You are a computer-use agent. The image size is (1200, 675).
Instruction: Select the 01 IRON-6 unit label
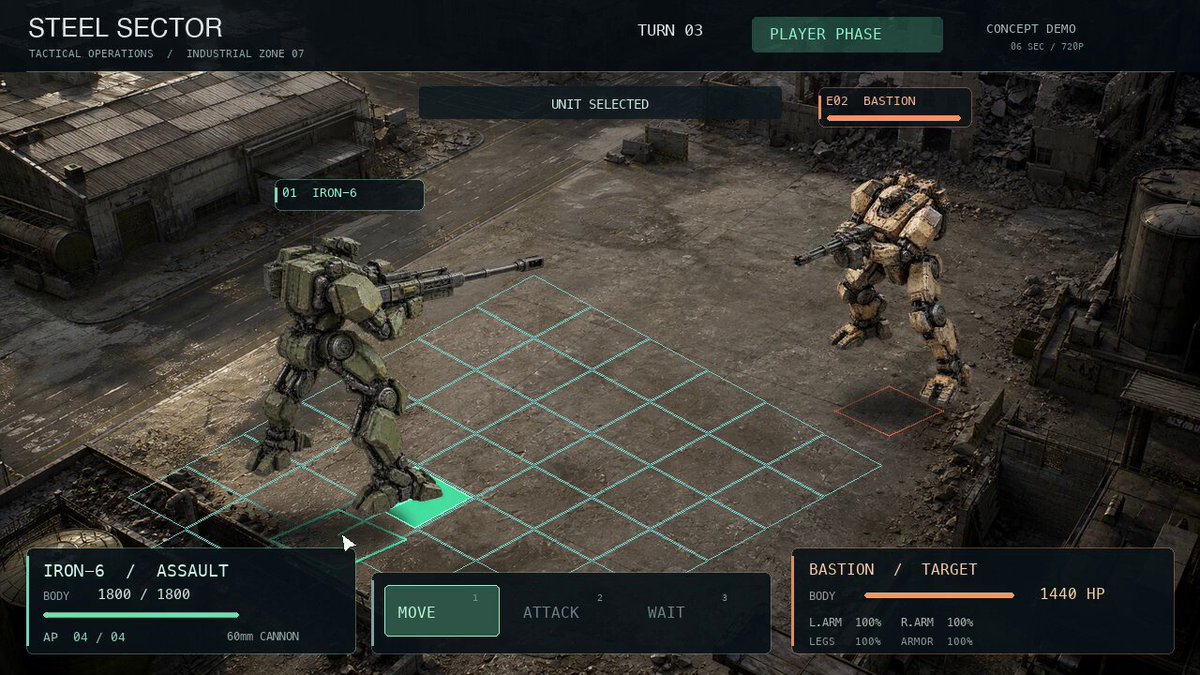[x=349, y=194]
